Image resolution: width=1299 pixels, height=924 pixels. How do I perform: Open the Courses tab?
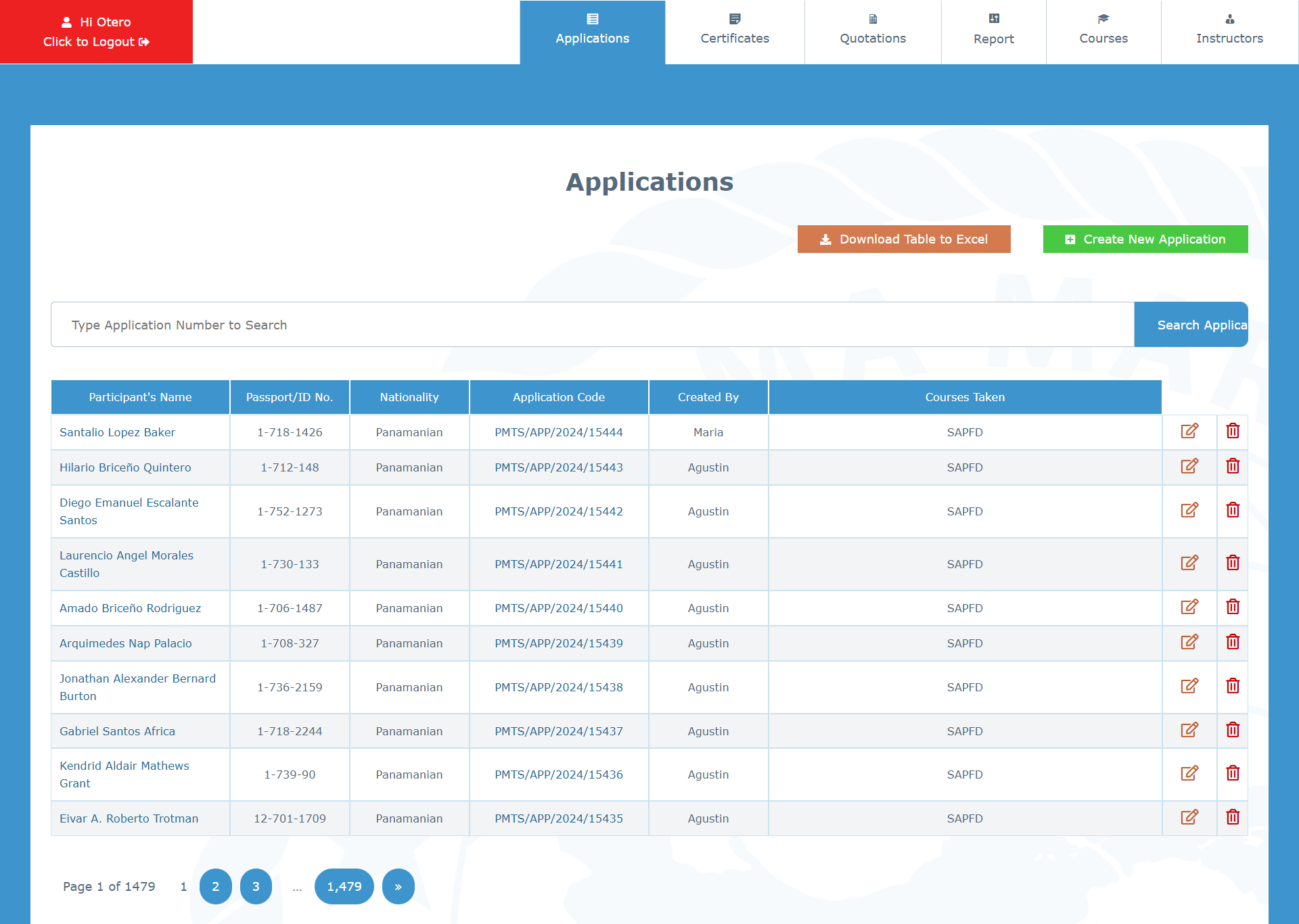click(x=1103, y=32)
